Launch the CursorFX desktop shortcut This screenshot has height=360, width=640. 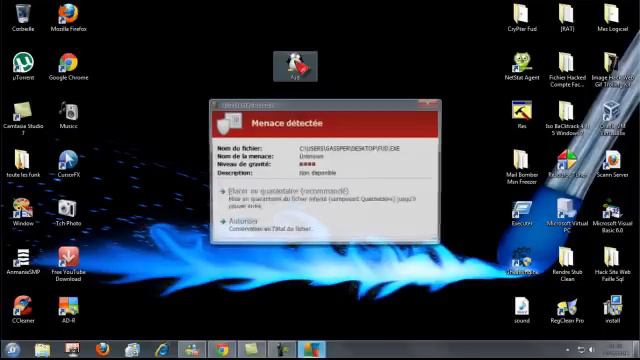coord(68,163)
